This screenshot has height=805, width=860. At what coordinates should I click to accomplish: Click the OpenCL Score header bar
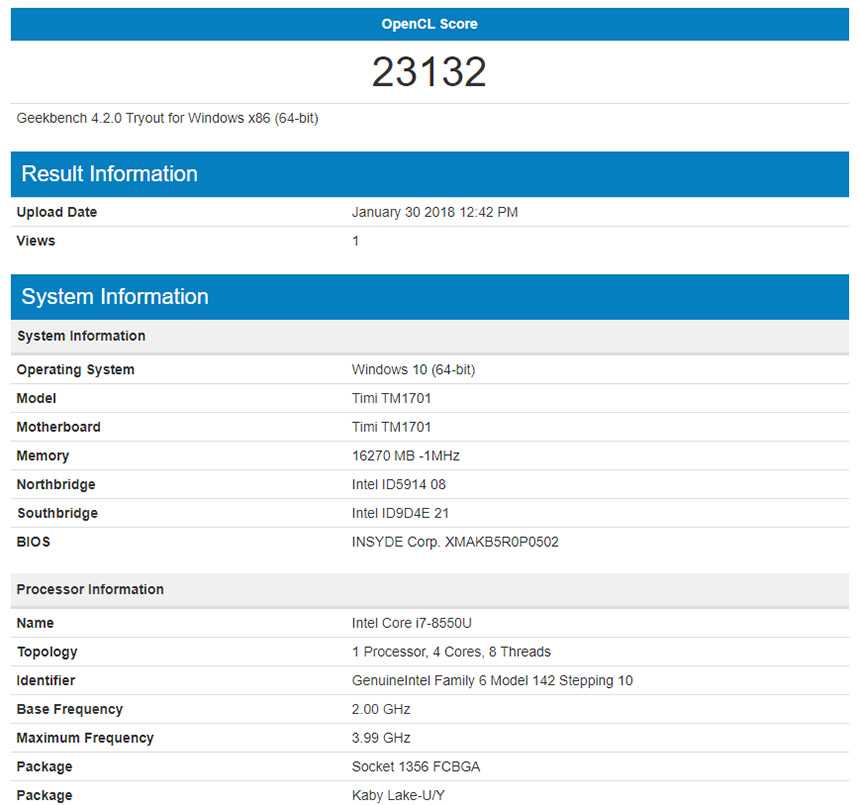coord(429,24)
